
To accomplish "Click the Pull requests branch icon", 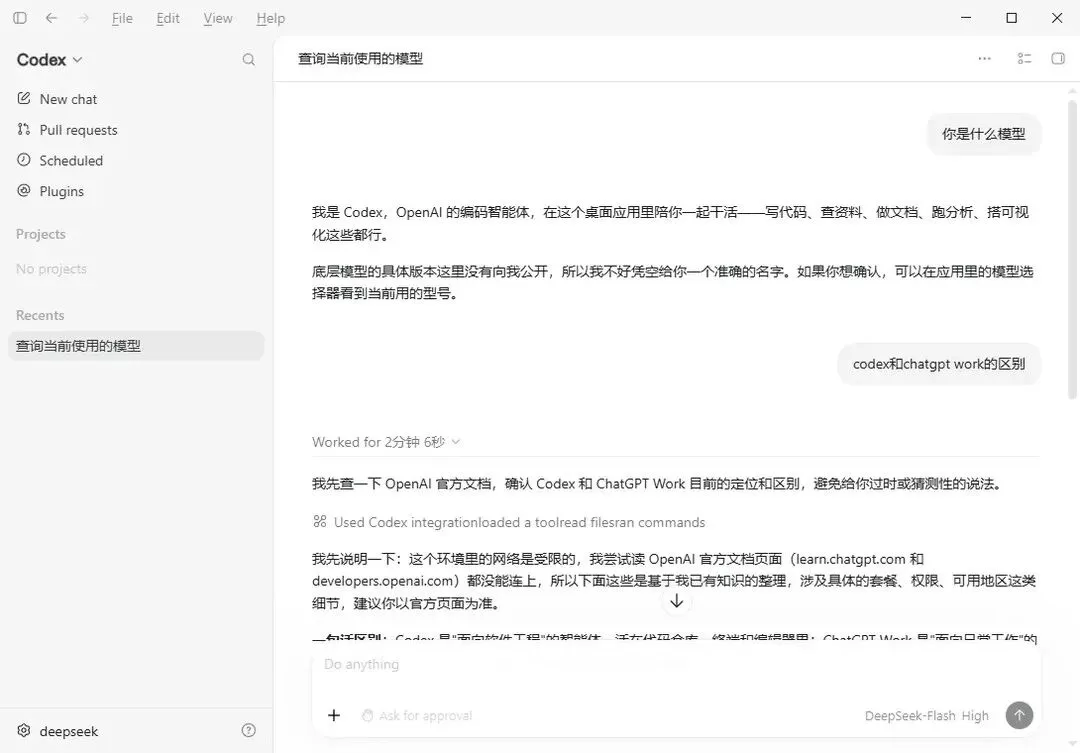I will pyautogui.click(x=23, y=129).
